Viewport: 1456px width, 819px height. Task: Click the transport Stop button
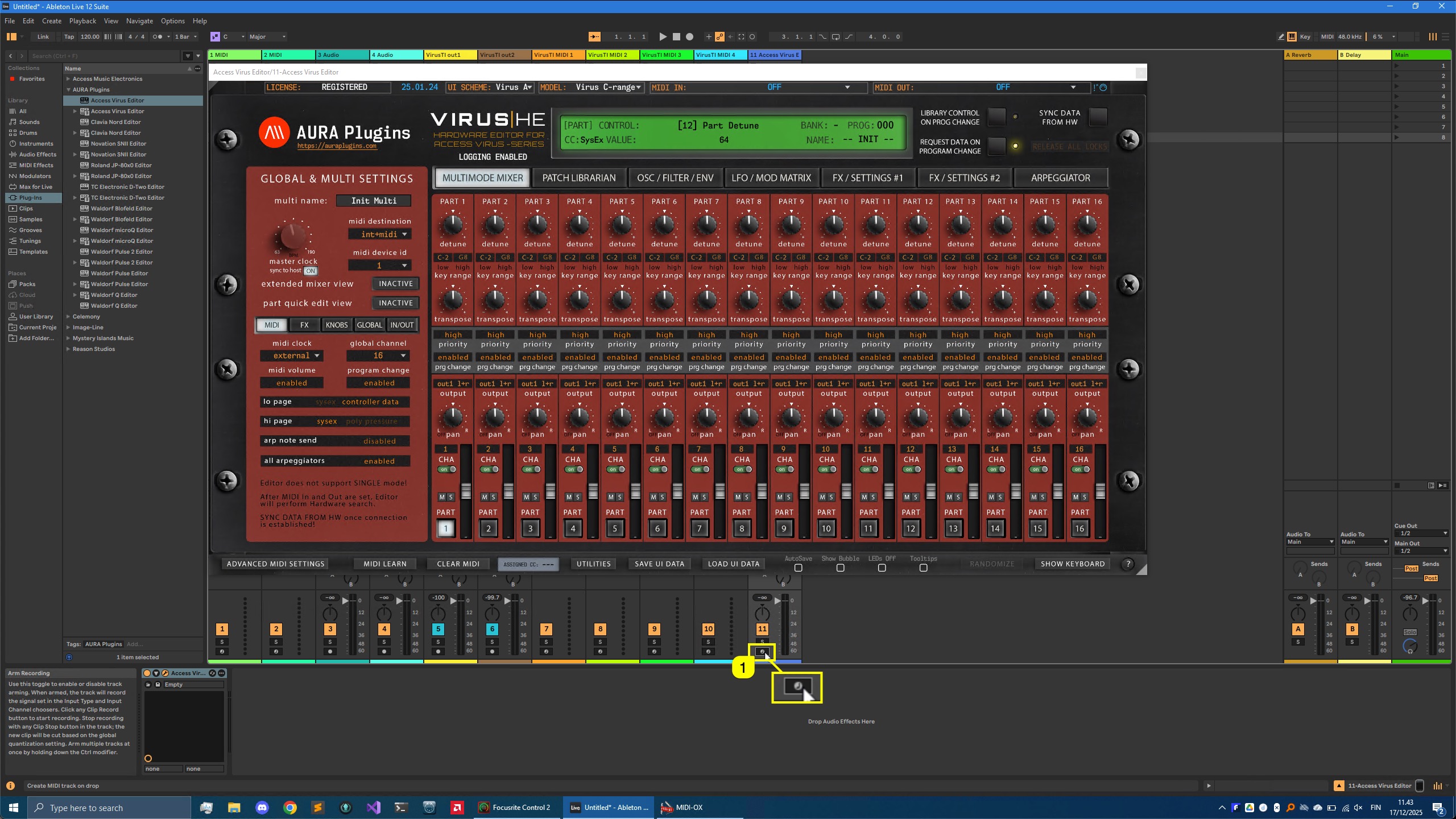(676, 37)
